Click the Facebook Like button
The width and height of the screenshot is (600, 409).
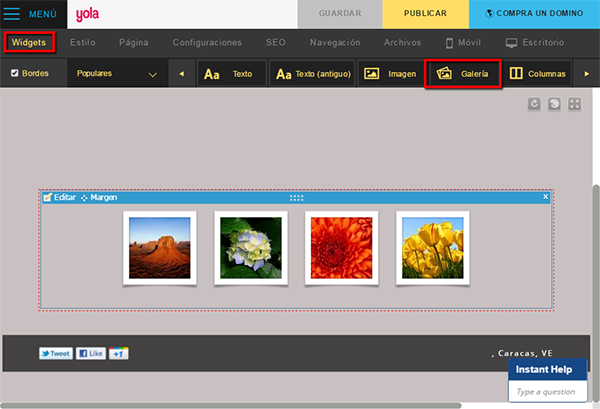point(91,353)
